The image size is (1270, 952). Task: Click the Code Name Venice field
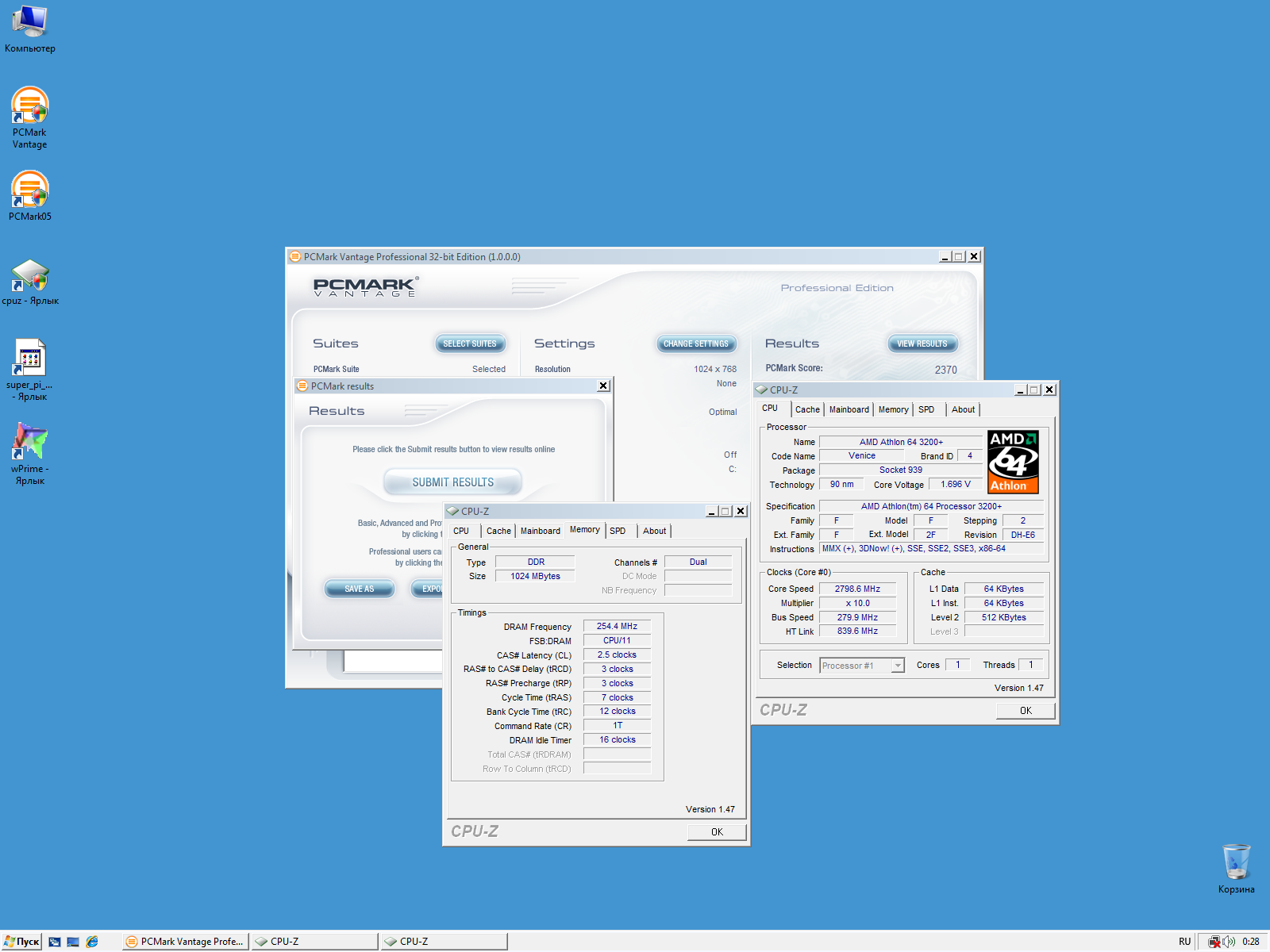tap(861, 455)
